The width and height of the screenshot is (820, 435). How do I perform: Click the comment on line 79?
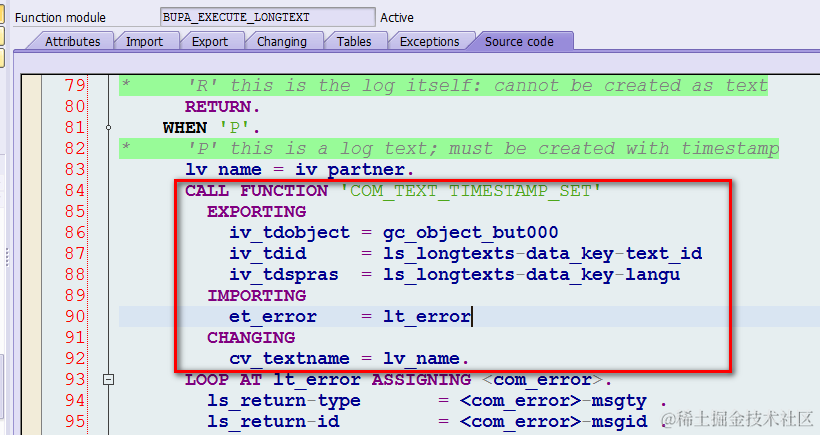[443, 85]
